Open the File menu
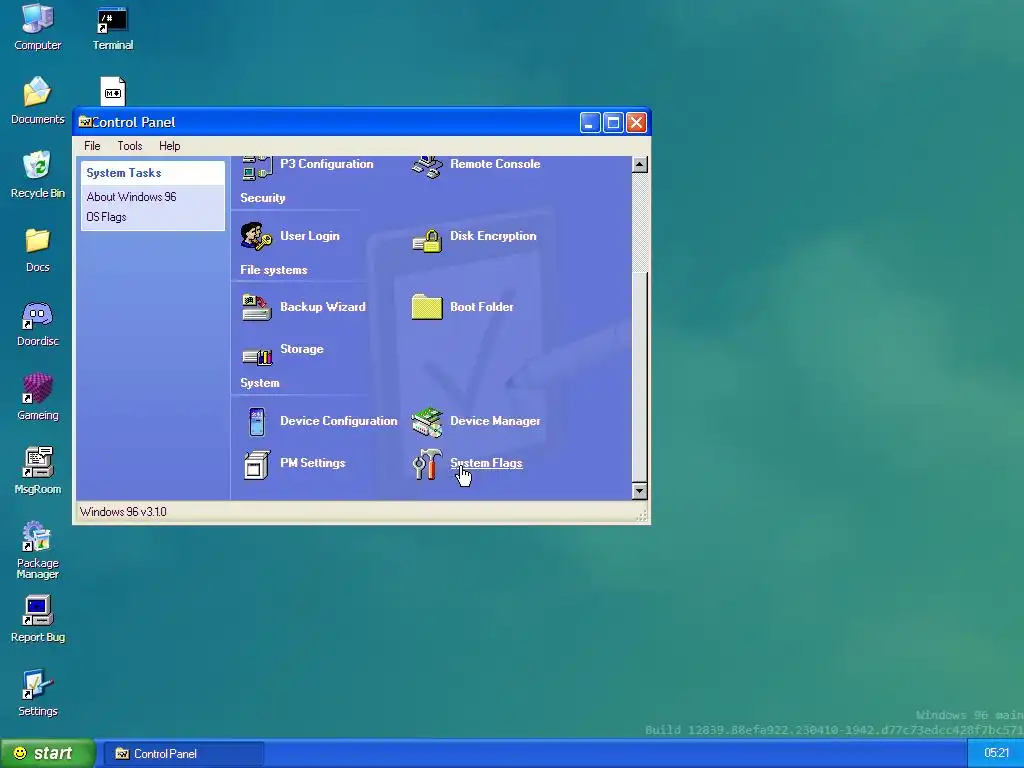The width and height of the screenshot is (1024, 768). pos(92,146)
